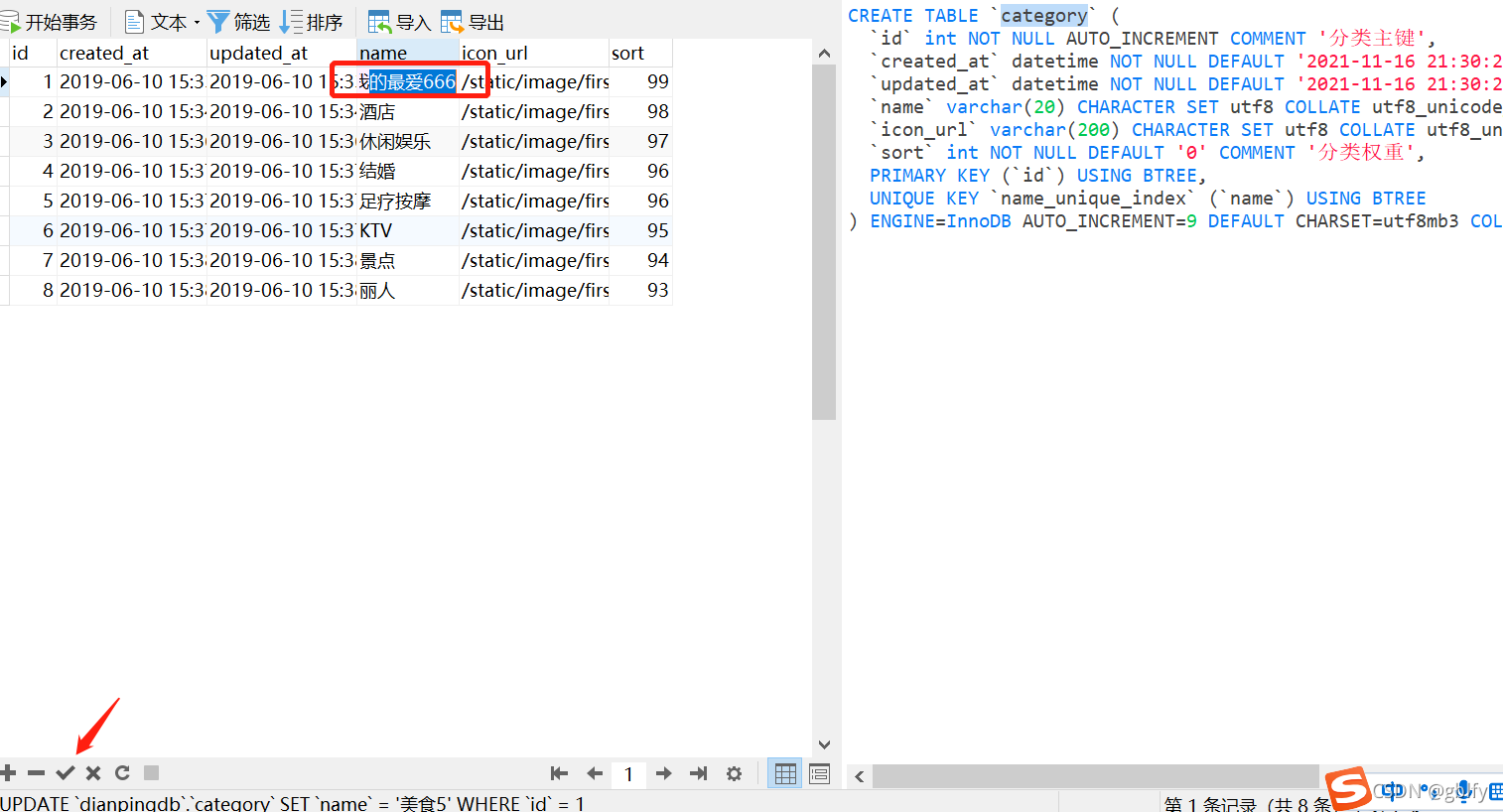Image resolution: width=1503 pixels, height=812 pixels.
Task: Click the id cell of row 8
Action: click(33, 290)
